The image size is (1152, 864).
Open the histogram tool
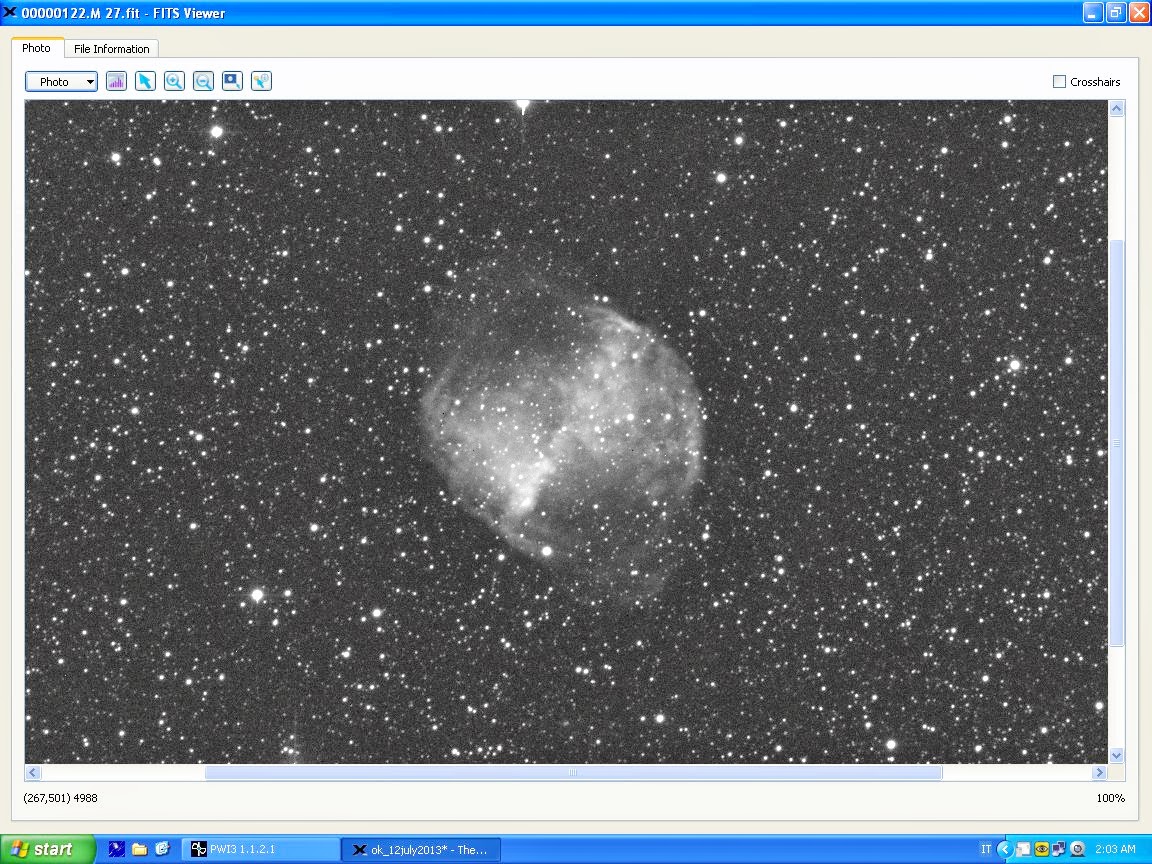116,81
